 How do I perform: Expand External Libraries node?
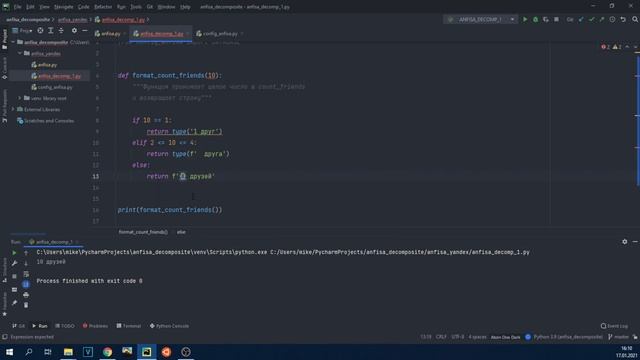pos(13,109)
